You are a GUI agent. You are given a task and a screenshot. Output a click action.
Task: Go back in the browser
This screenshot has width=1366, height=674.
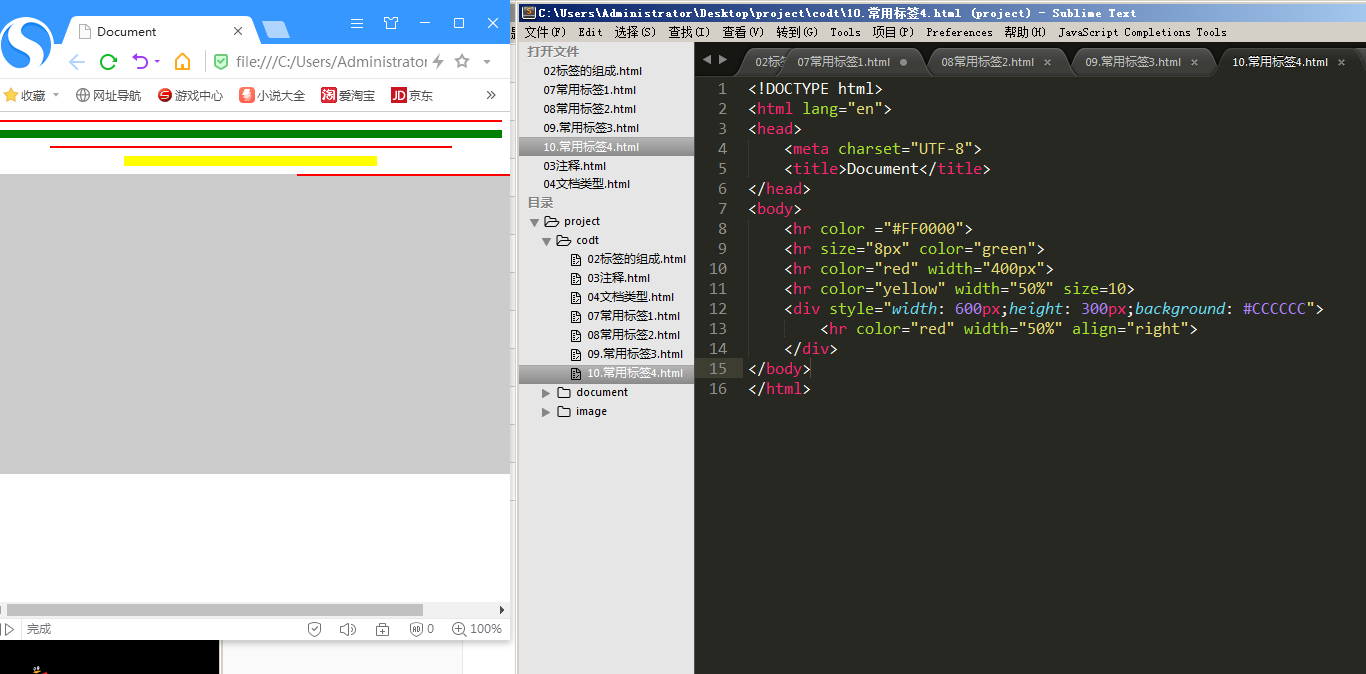[x=77, y=62]
